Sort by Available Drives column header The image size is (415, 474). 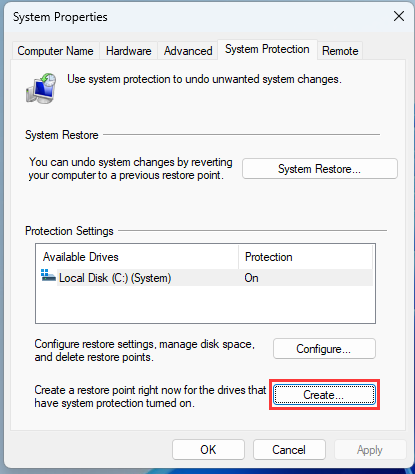tap(137, 257)
